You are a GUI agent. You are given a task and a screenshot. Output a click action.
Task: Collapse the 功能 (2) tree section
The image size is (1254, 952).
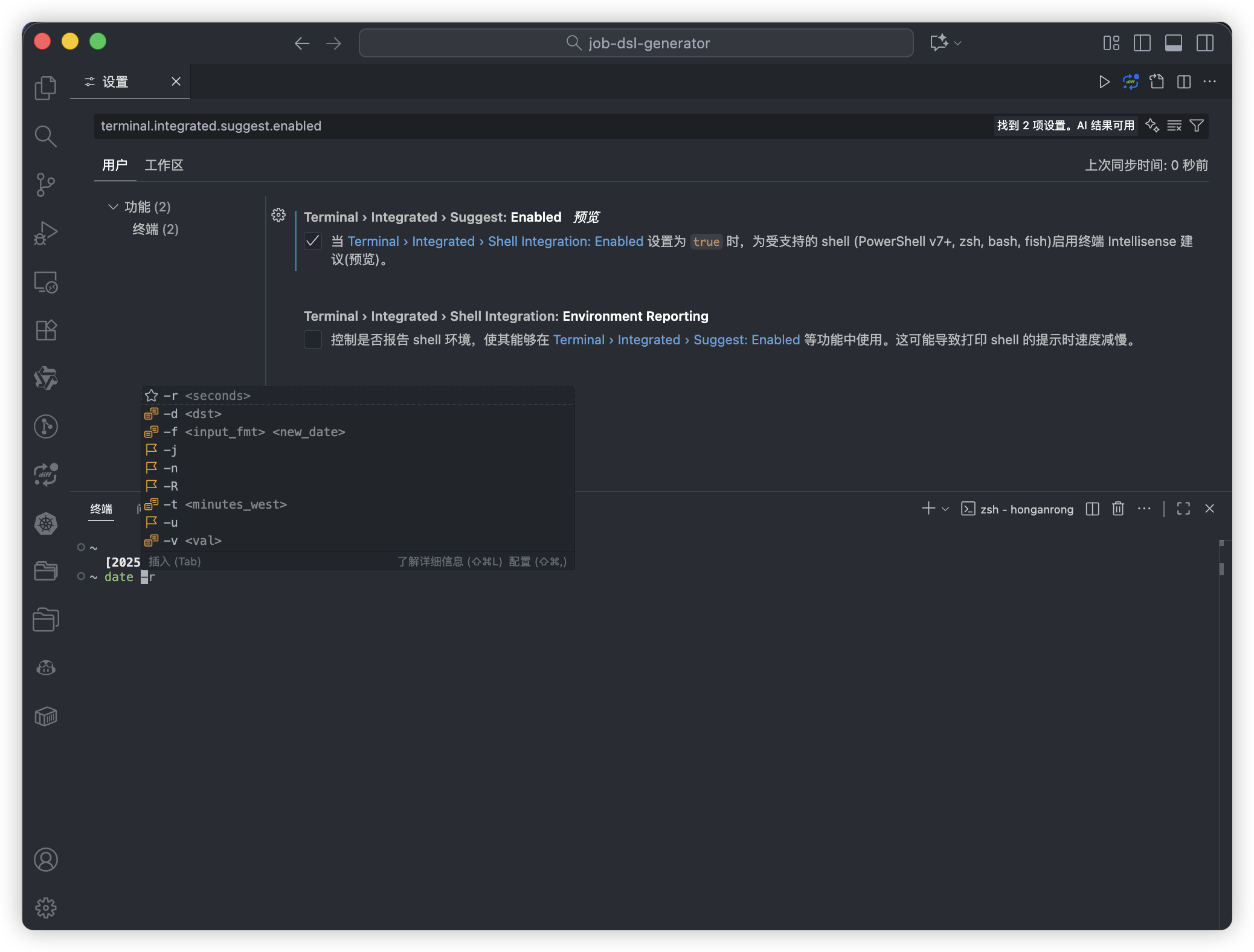pos(114,207)
